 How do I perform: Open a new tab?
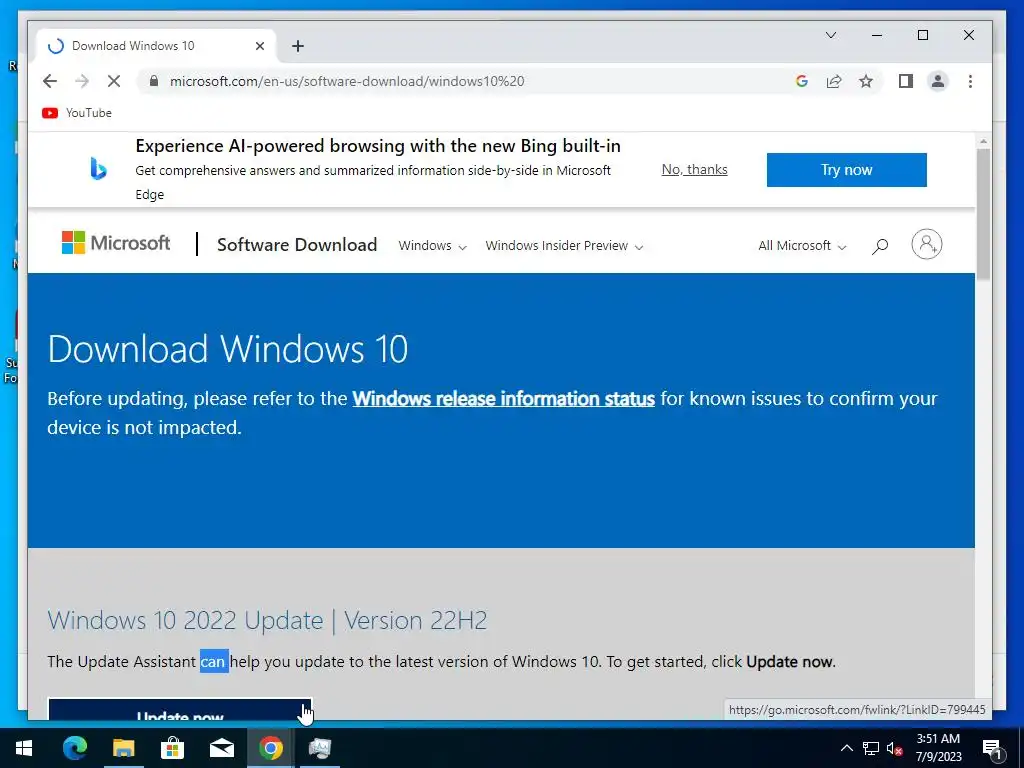click(298, 46)
